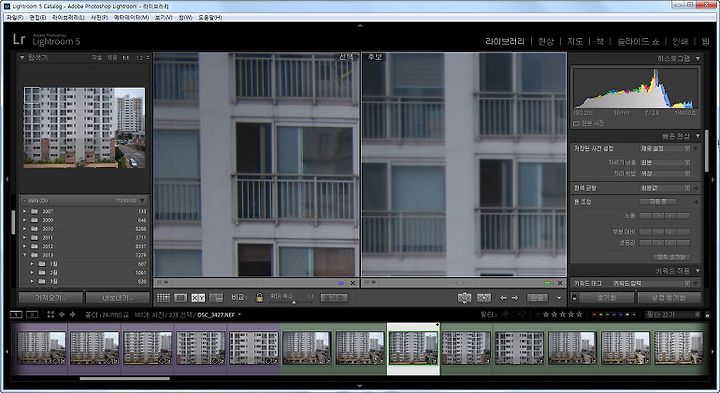Set filter rating to one star
This screenshot has width=720, height=393.
546,314
